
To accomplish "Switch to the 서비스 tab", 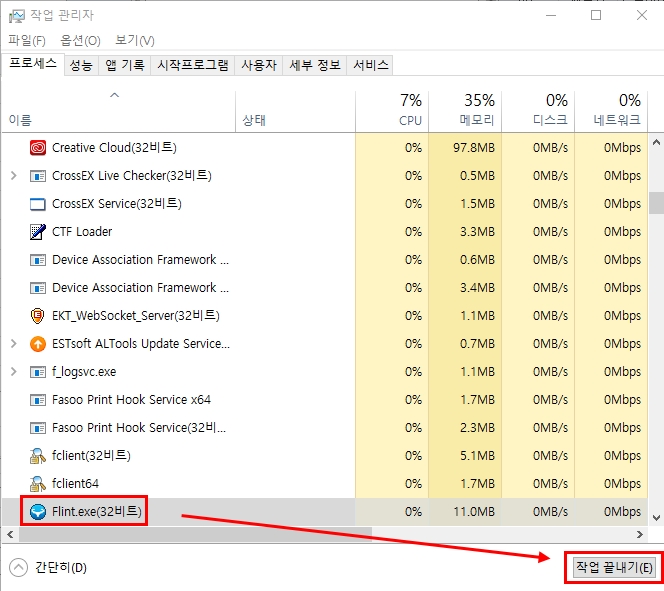I will tap(370, 65).
